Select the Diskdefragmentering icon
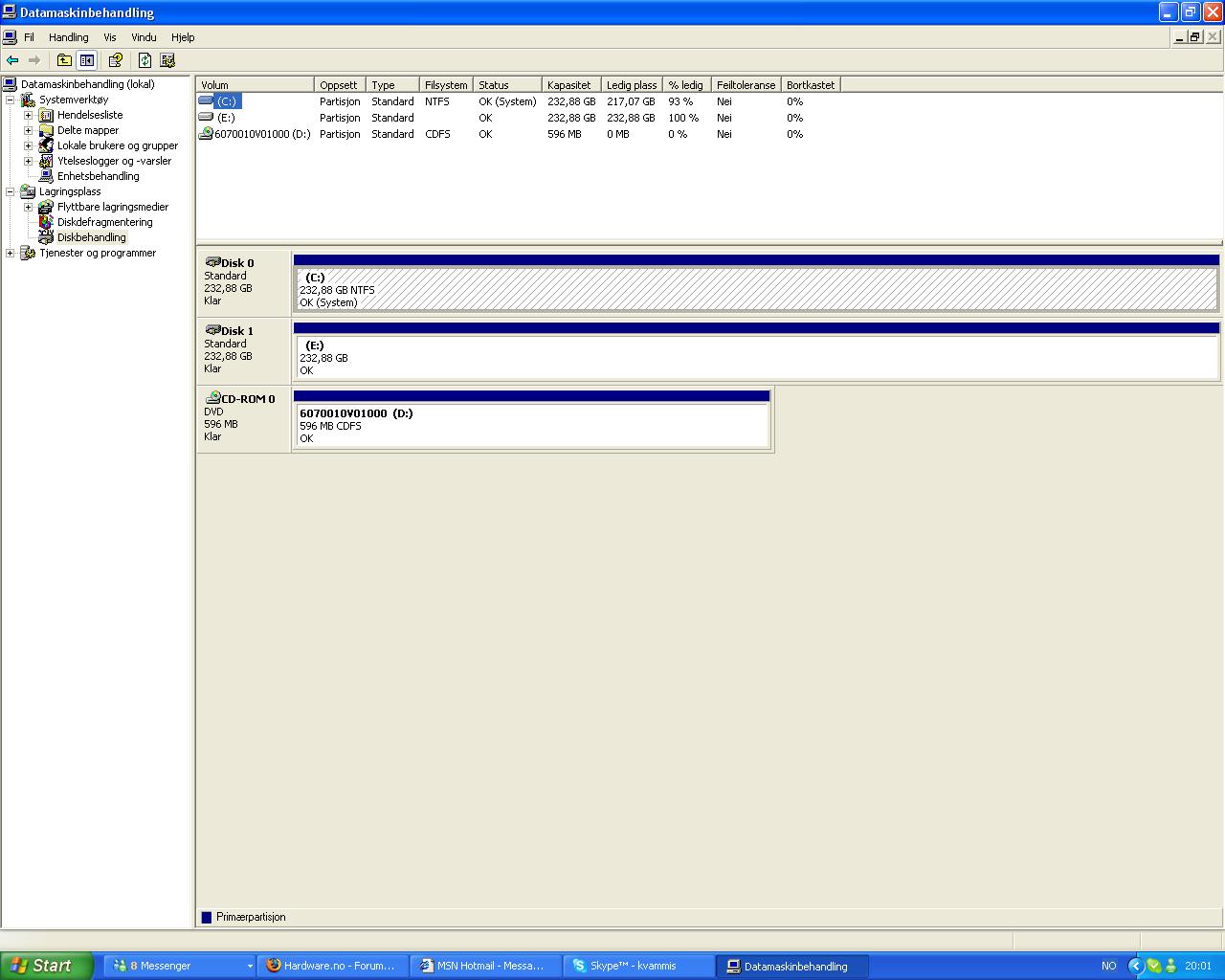 click(46, 222)
